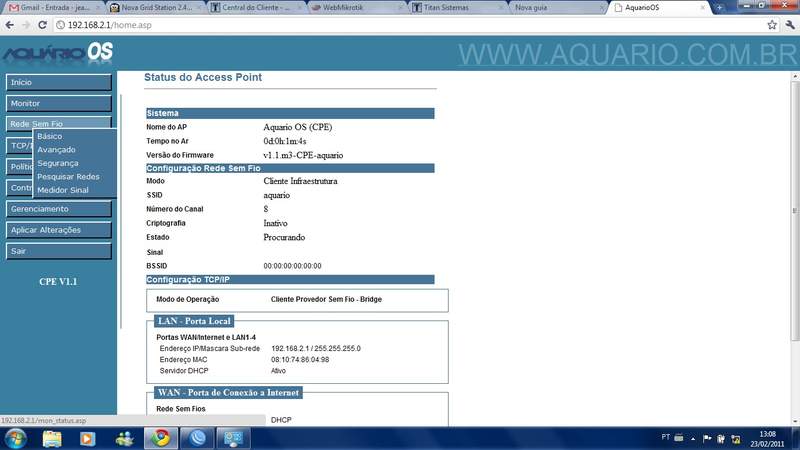Close the AquarioOS tab
Viewport: 800px width, 450px height.
coord(703,8)
